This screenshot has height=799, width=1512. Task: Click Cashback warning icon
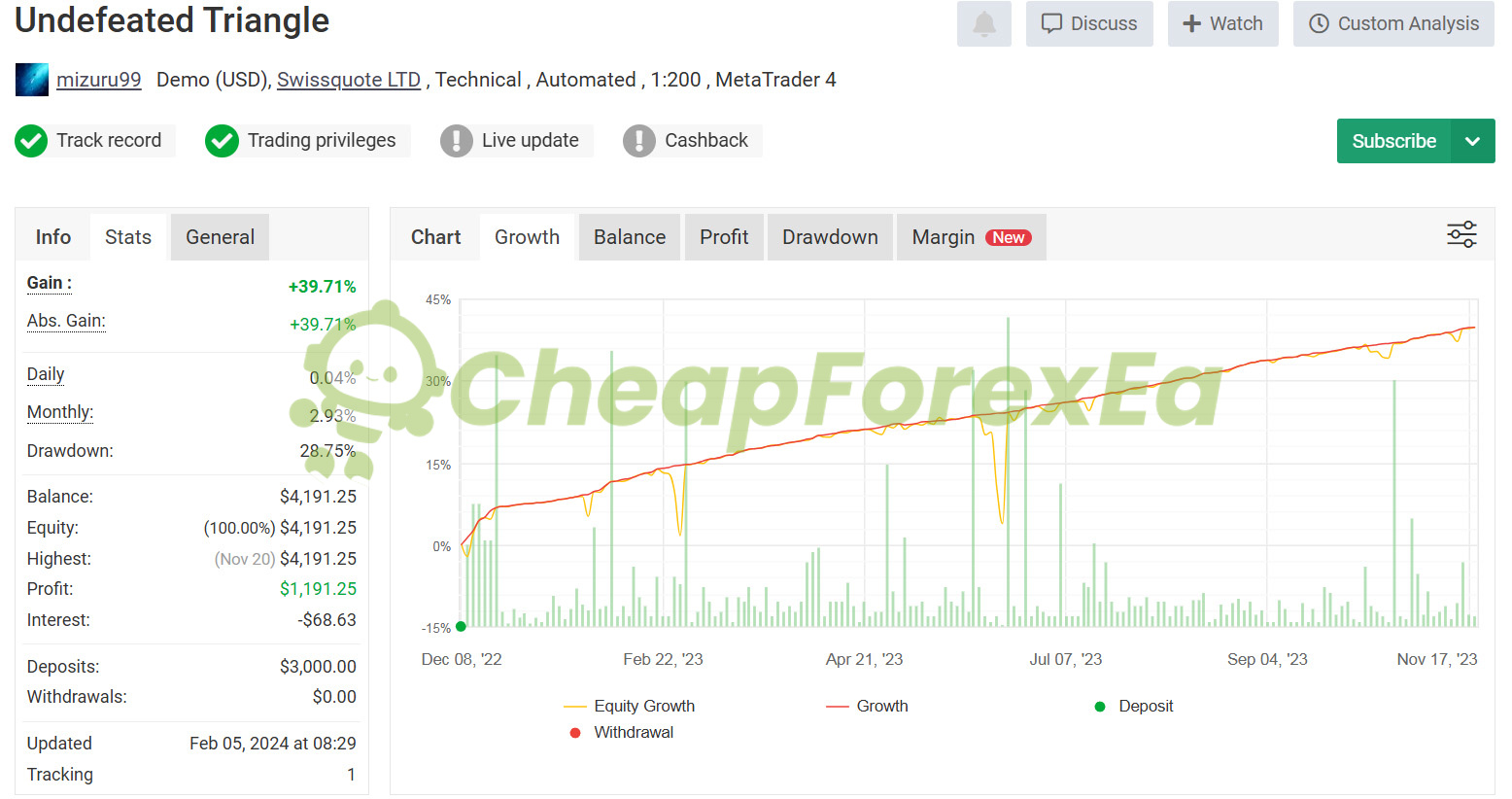coord(638,141)
